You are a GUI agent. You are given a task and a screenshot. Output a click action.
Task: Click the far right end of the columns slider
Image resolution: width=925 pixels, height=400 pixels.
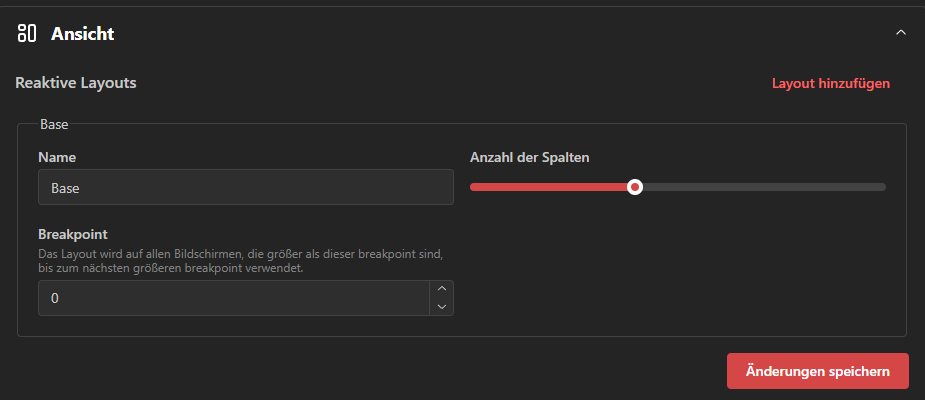point(882,187)
